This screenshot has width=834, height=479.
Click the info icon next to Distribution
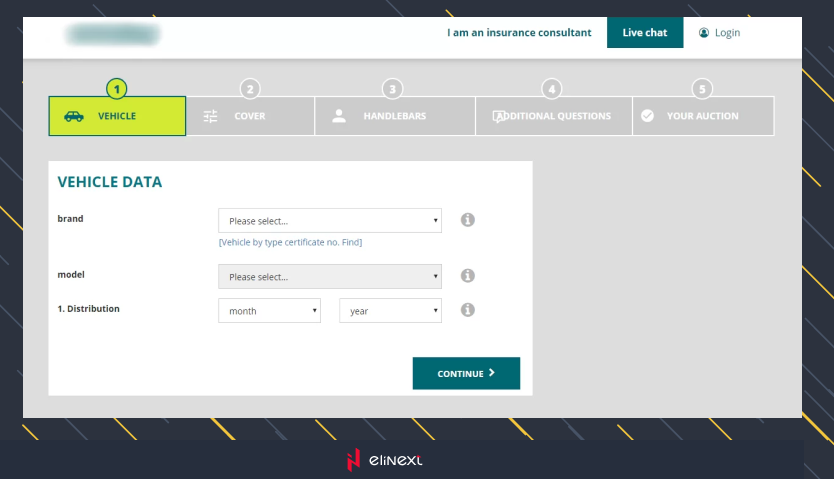pos(467,310)
